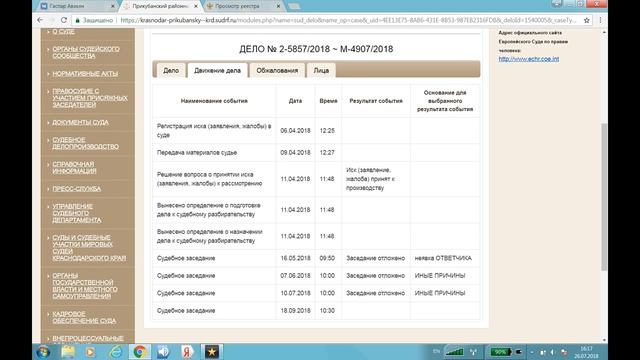Image resolution: width=640 pixels, height=360 pixels.
Task: Click the case title ДЕЛО № 2-5857/2018
Action: point(316,49)
